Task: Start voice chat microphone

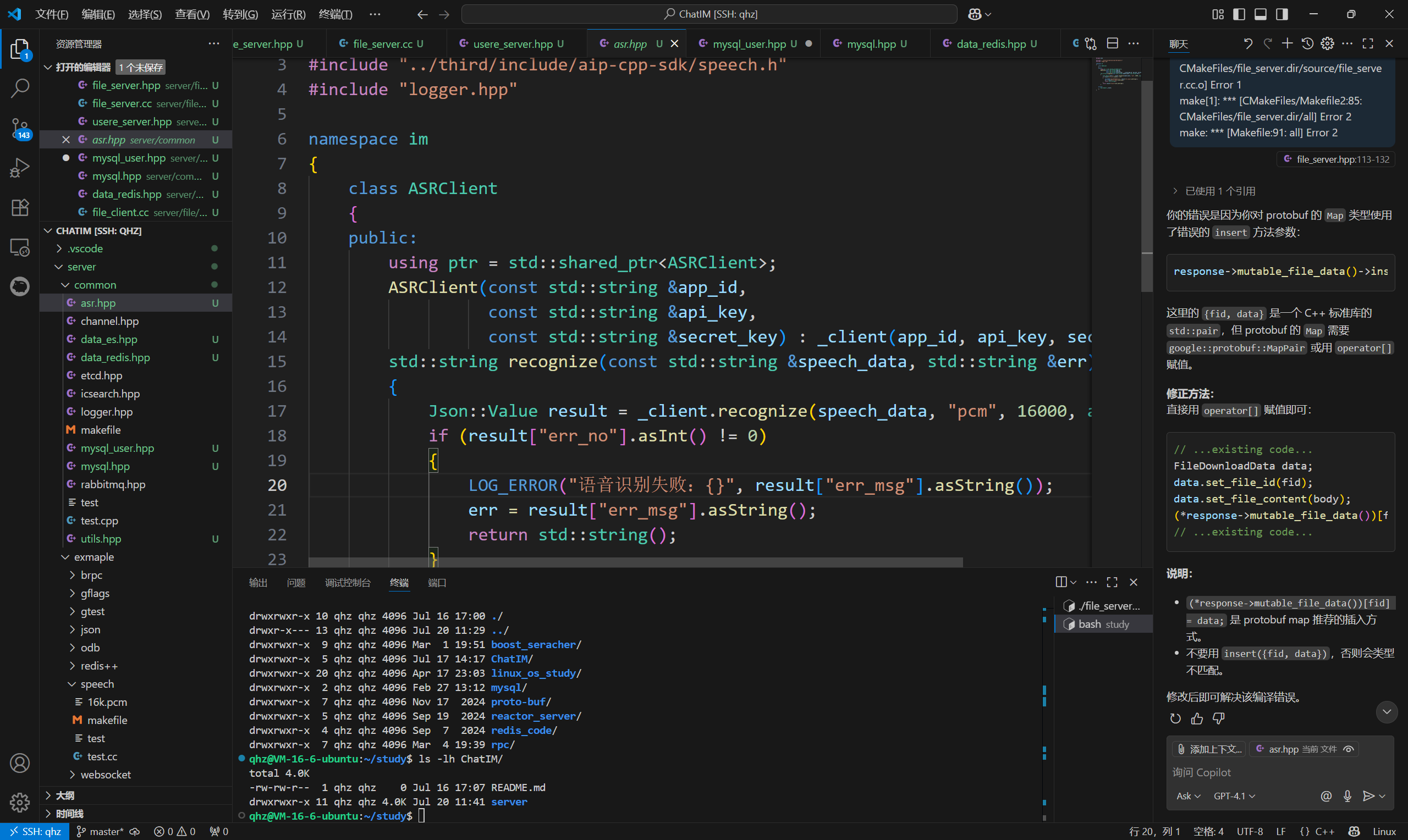Action: [1347, 796]
